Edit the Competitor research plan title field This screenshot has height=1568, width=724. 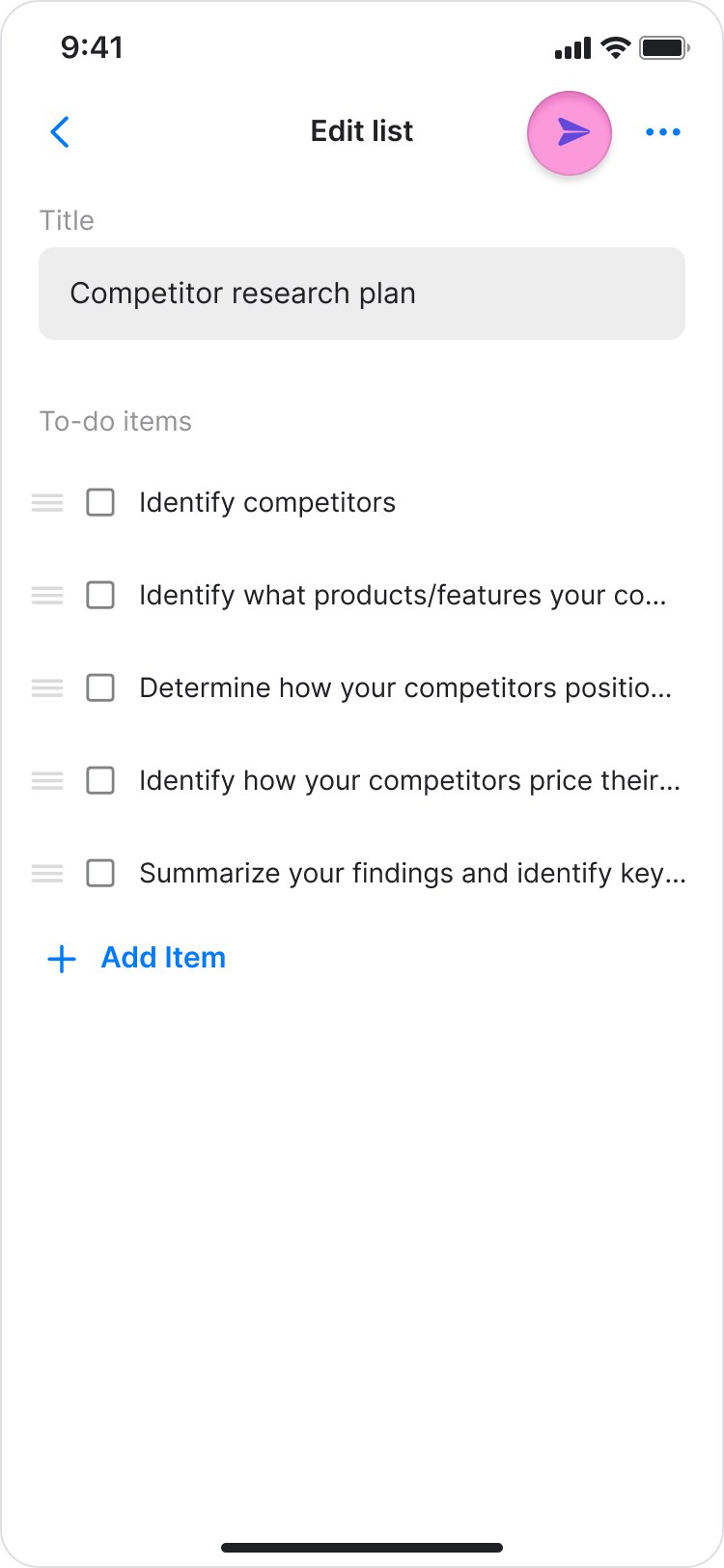coord(362,294)
